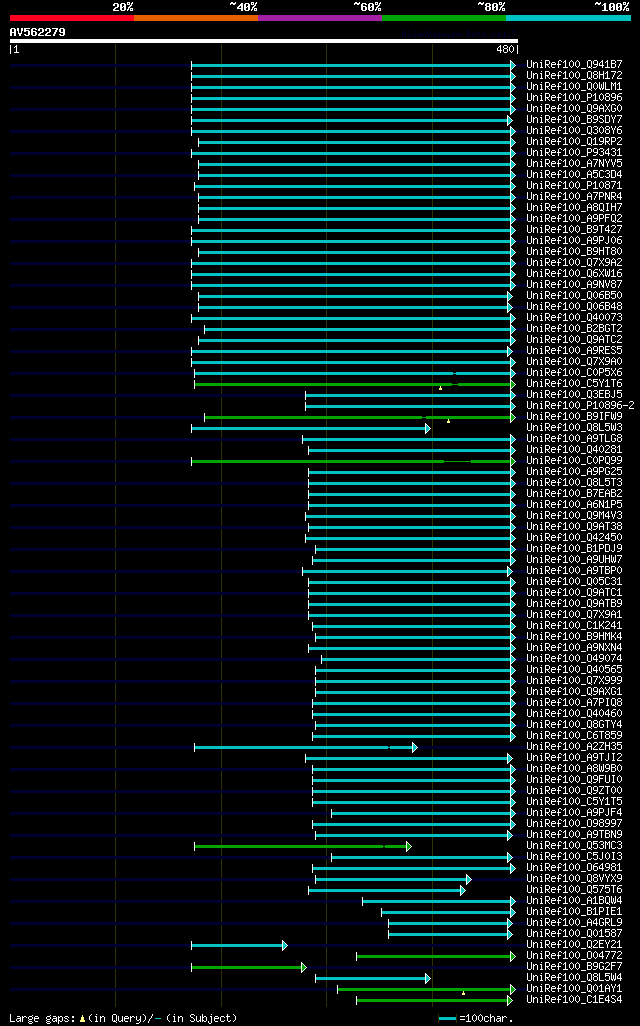The image size is (640, 1026).
Task: Click the purple ~60% identity legend segment
Action: pyautogui.click(x=320, y=18)
